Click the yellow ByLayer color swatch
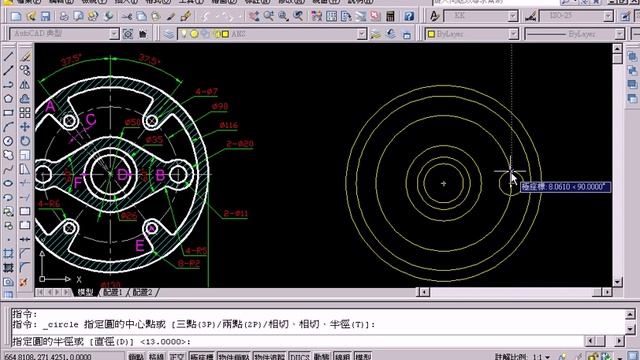The width and height of the screenshot is (640, 360). point(431,34)
